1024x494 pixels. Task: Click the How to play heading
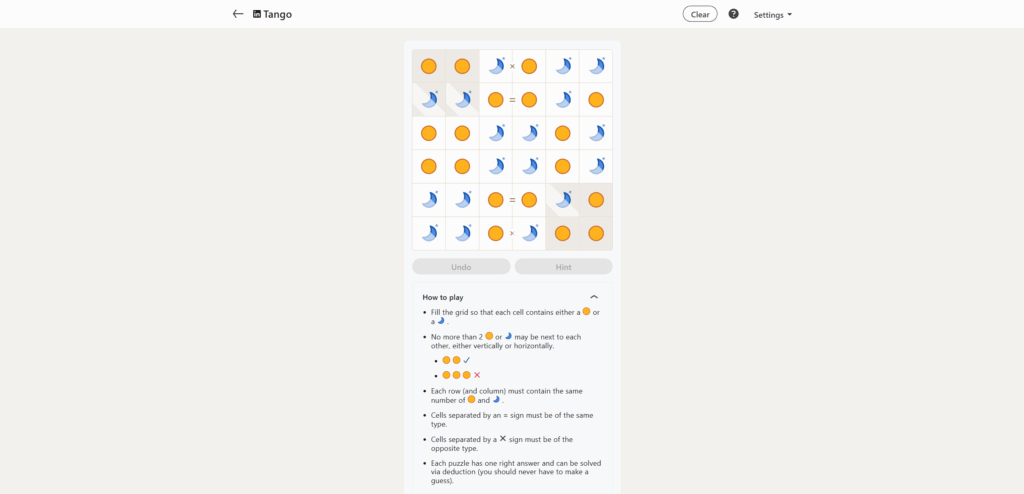(443, 297)
